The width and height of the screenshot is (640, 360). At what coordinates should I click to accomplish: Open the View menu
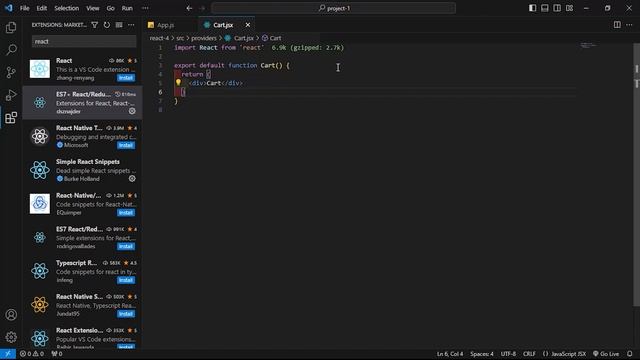[x=93, y=8]
